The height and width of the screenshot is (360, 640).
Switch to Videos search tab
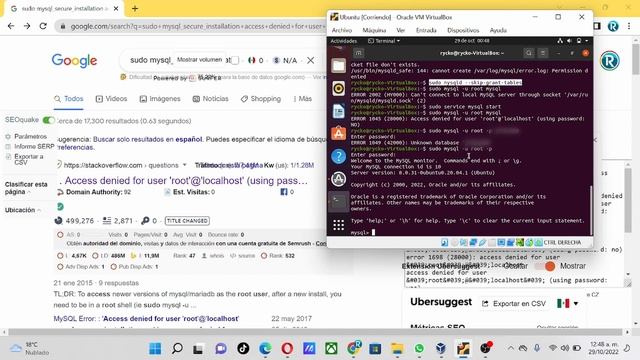[x=111, y=99]
